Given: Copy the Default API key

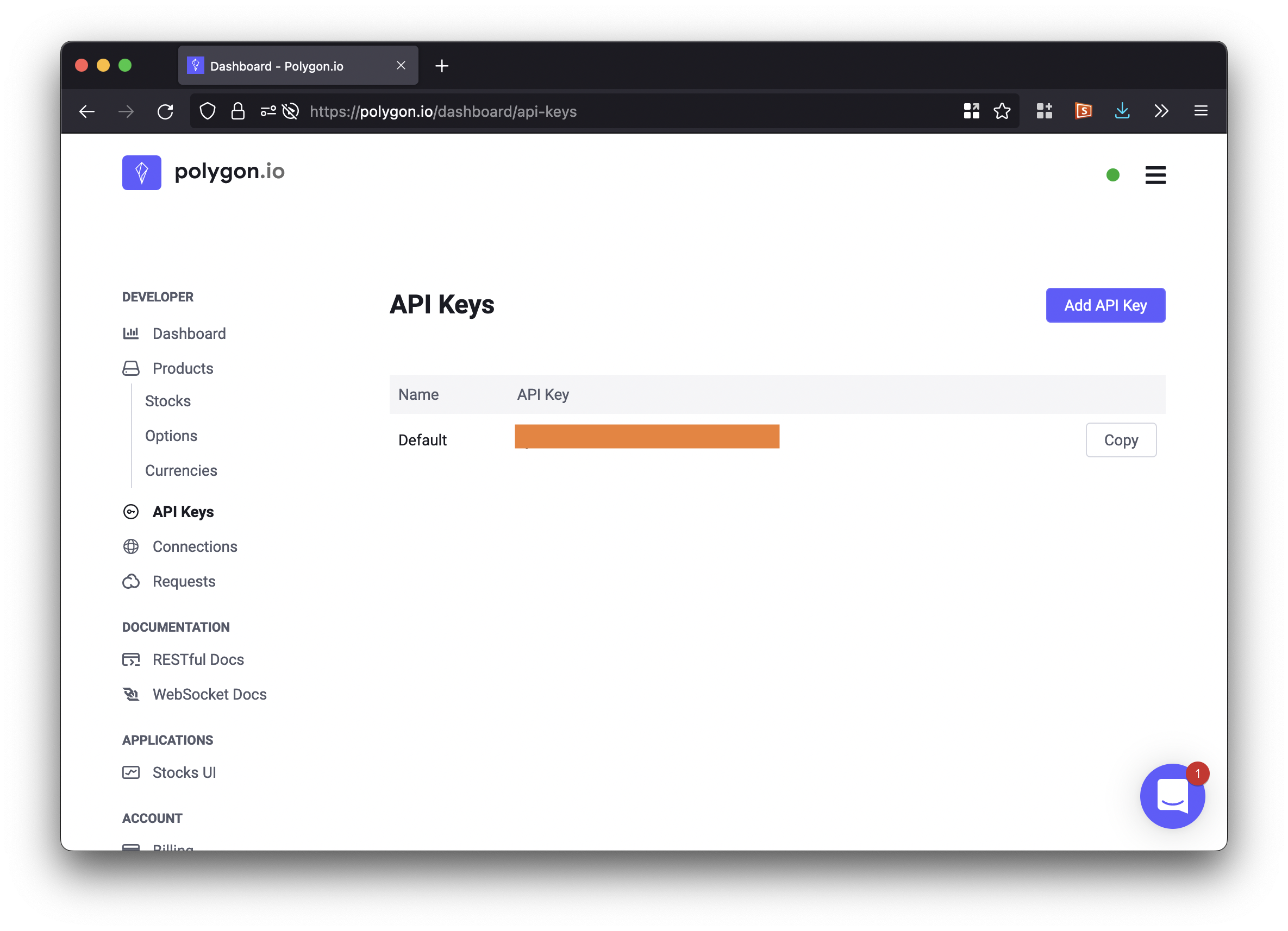Looking at the screenshot, I should point(1121,440).
